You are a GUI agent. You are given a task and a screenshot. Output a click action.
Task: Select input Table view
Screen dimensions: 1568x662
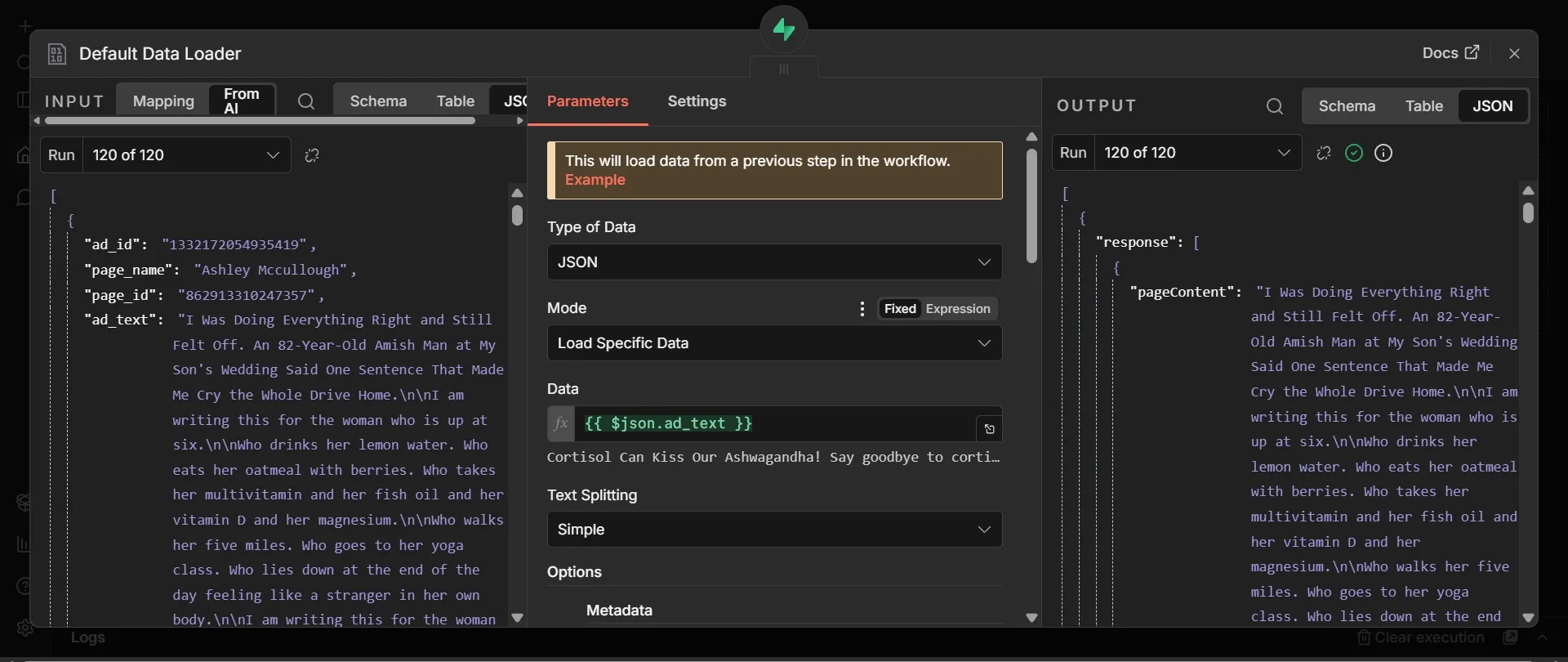point(455,101)
